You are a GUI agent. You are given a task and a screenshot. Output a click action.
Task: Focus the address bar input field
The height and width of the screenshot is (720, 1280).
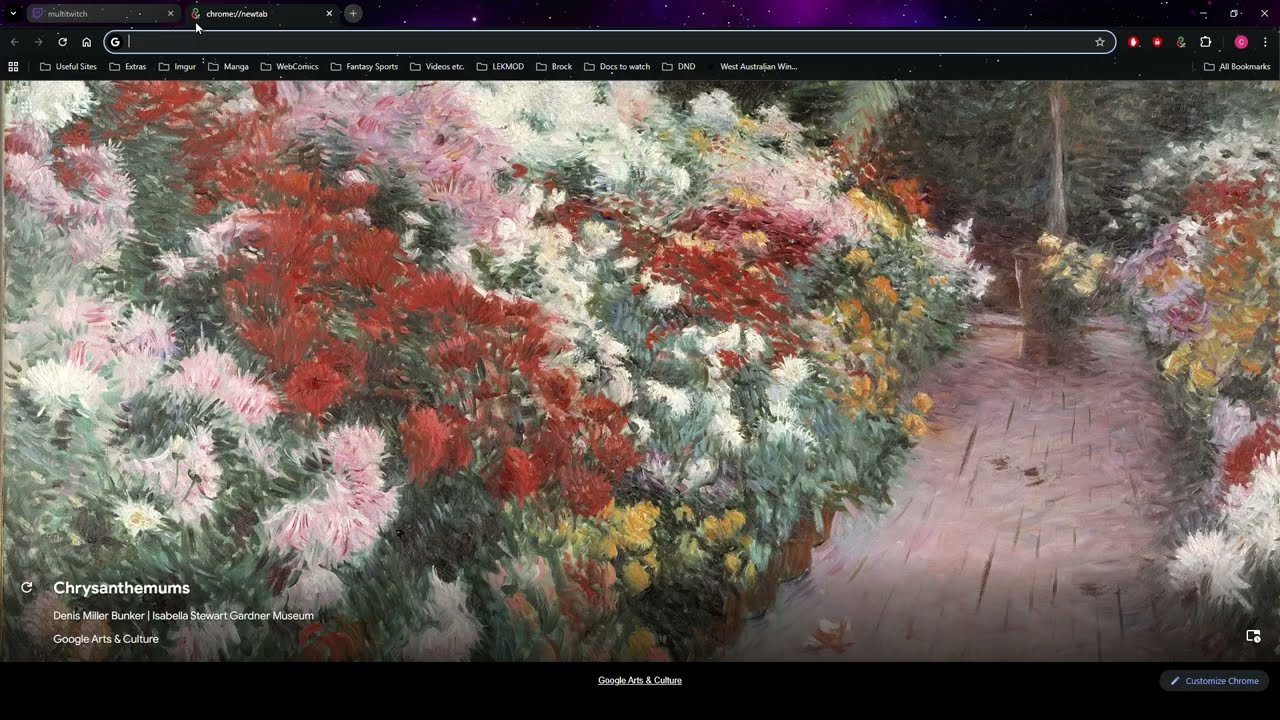(x=608, y=42)
